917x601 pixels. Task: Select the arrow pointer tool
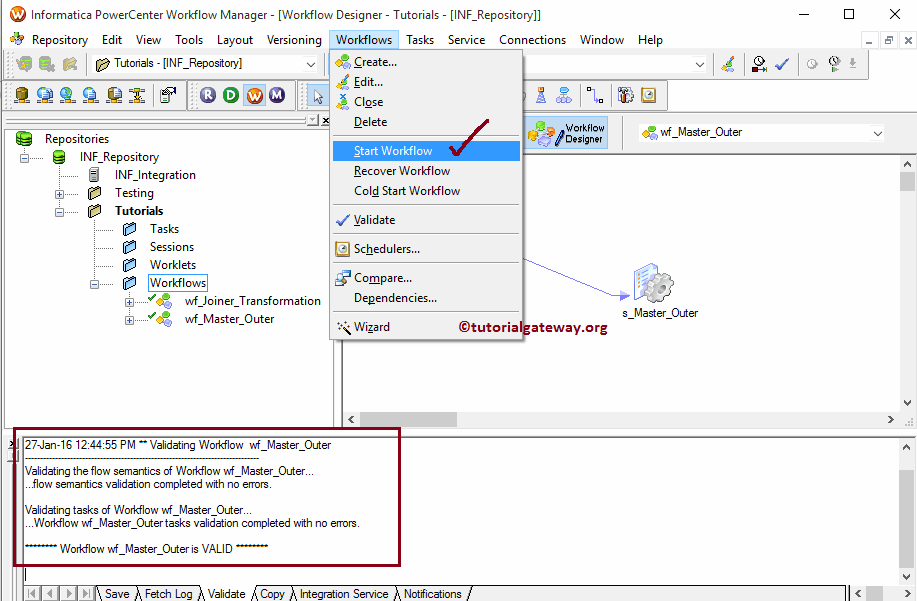coord(318,96)
